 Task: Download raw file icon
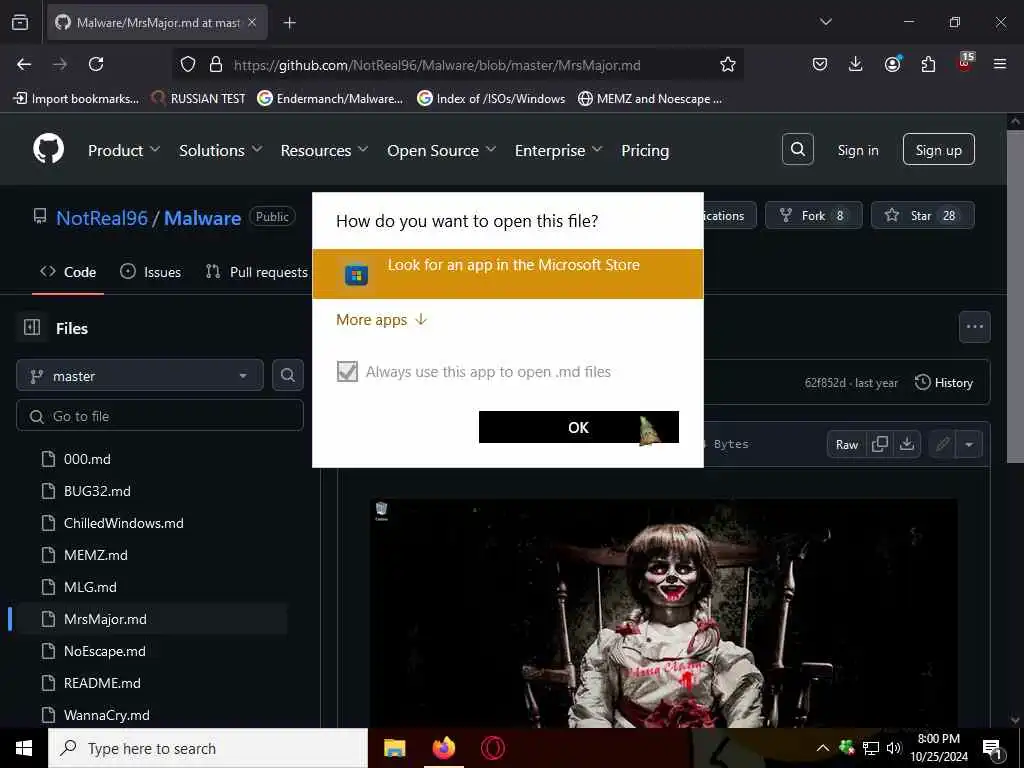(906, 444)
